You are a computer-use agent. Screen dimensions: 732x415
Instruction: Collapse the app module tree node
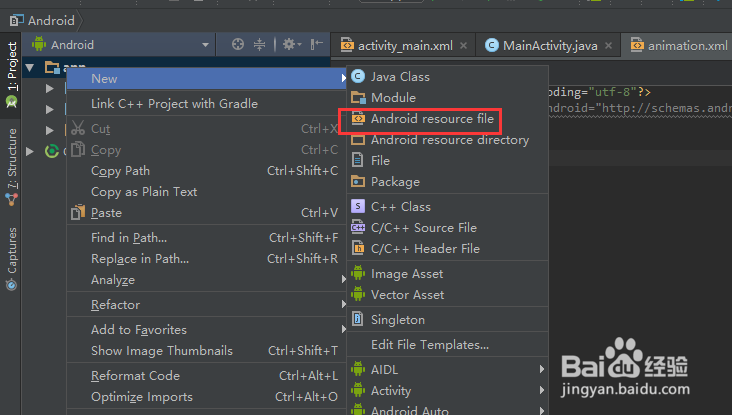[x=30, y=68]
